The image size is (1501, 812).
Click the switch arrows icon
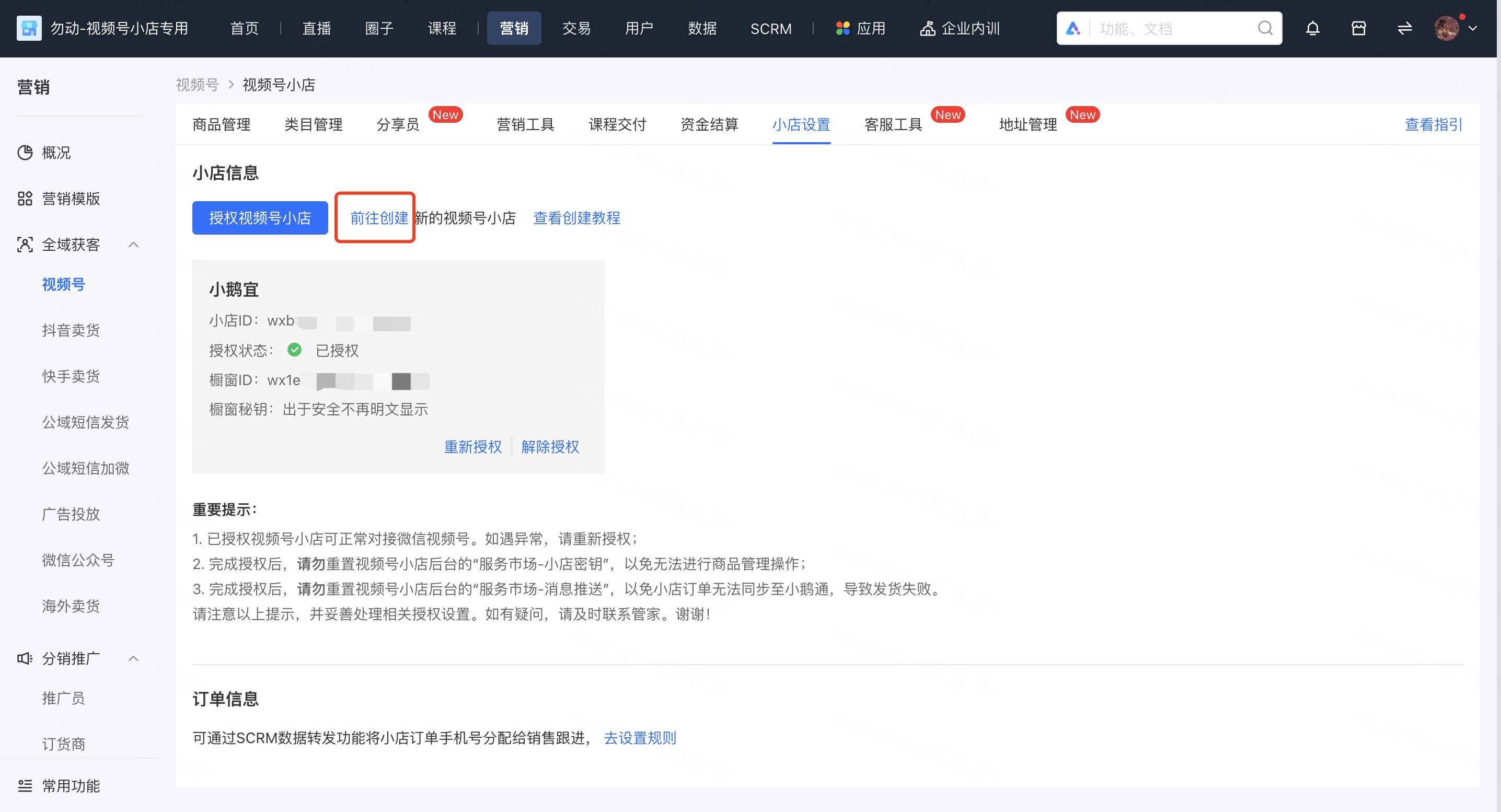1404,28
